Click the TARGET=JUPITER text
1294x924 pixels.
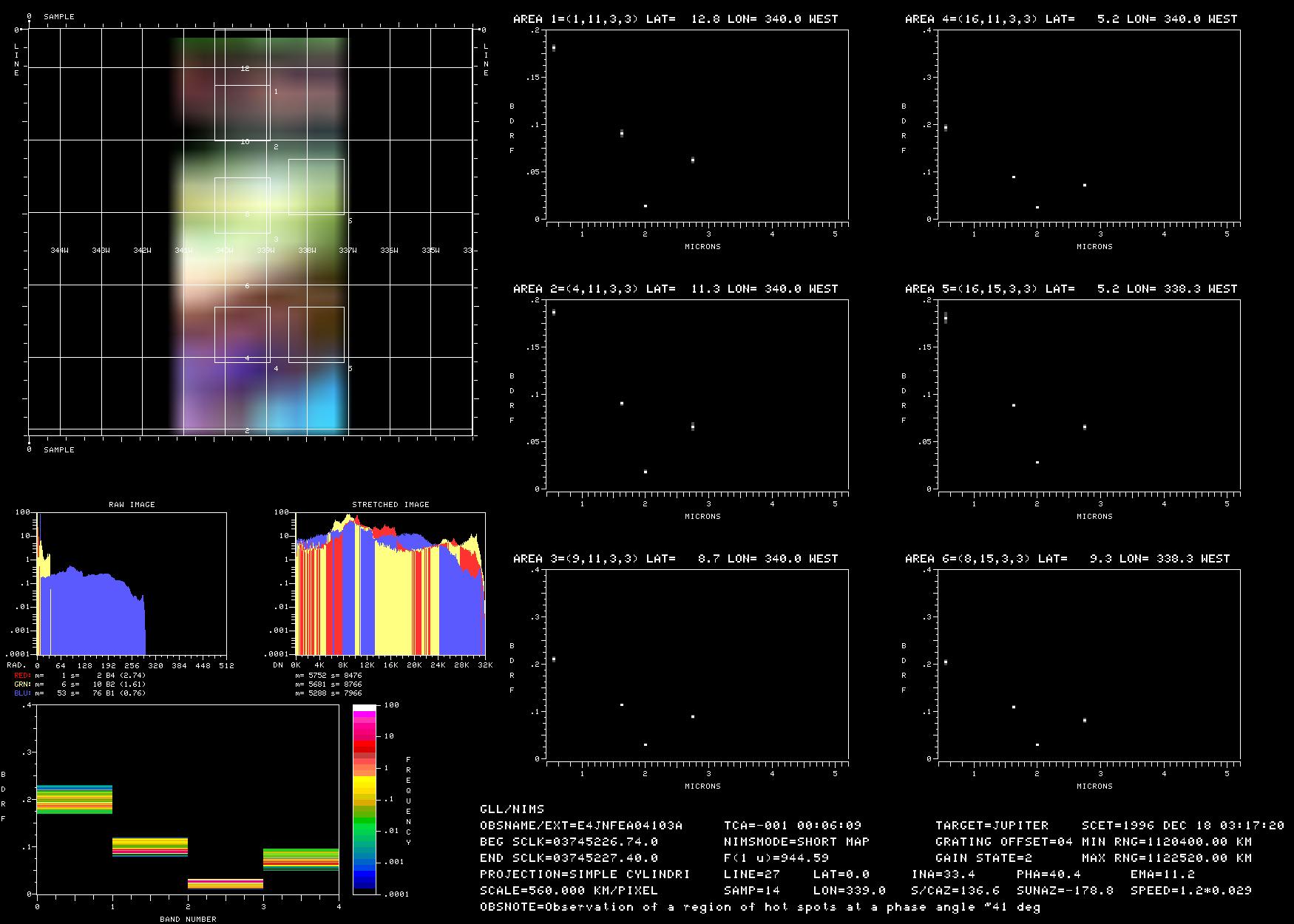click(992, 825)
